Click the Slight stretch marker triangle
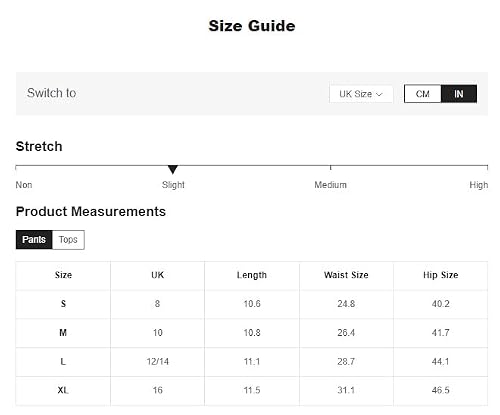 coord(173,169)
